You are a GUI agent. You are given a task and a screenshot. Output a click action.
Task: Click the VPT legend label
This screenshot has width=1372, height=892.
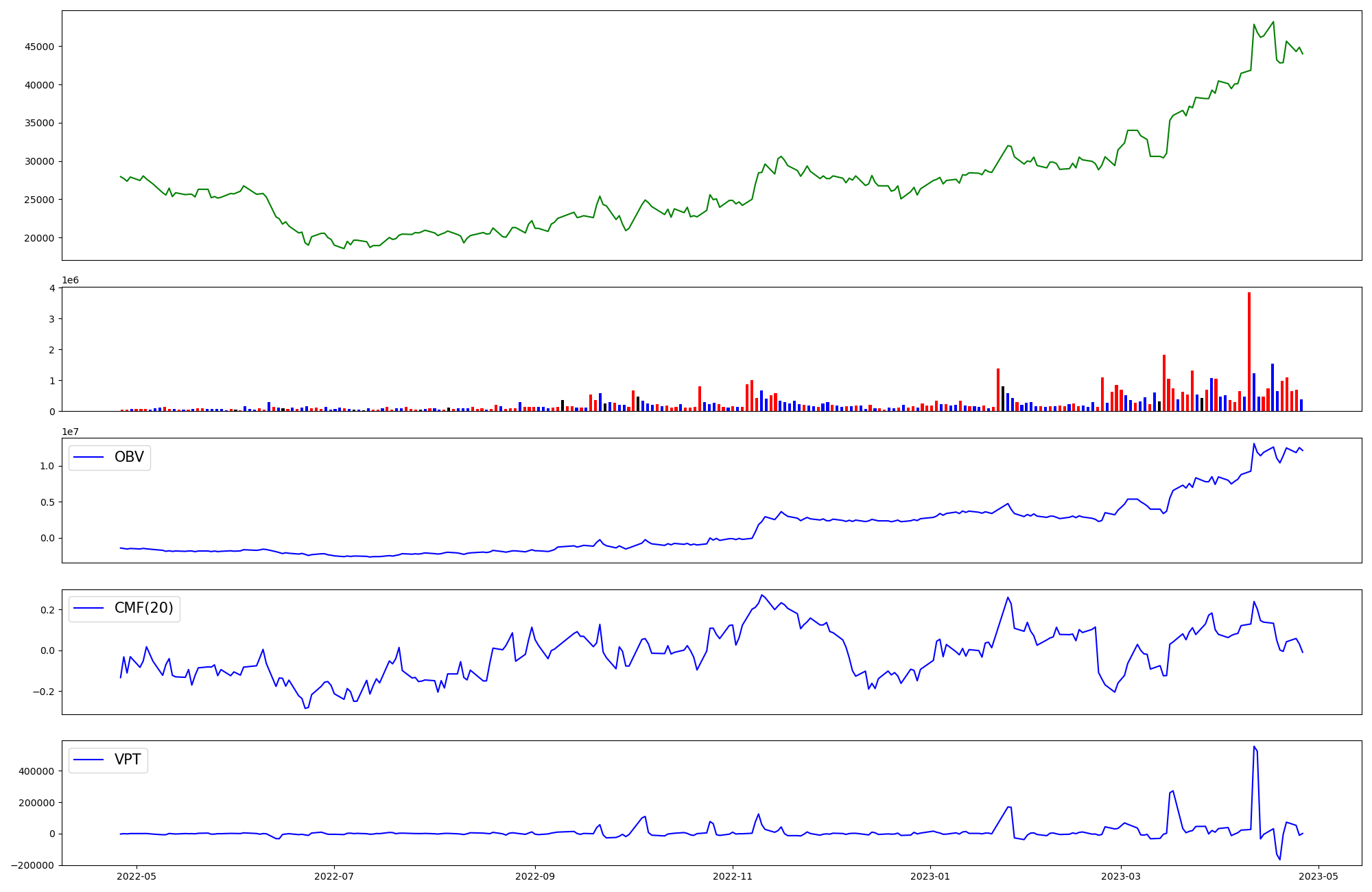[128, 760]
